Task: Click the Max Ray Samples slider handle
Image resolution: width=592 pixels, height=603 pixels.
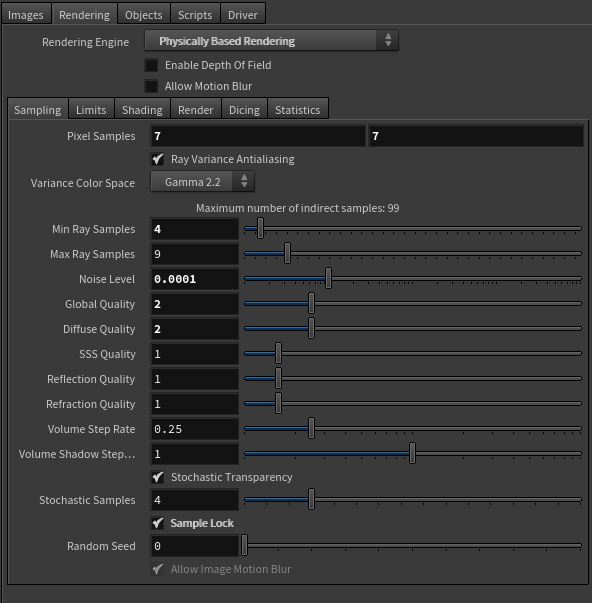Action: pyautogui.click(x=287, y=253)
